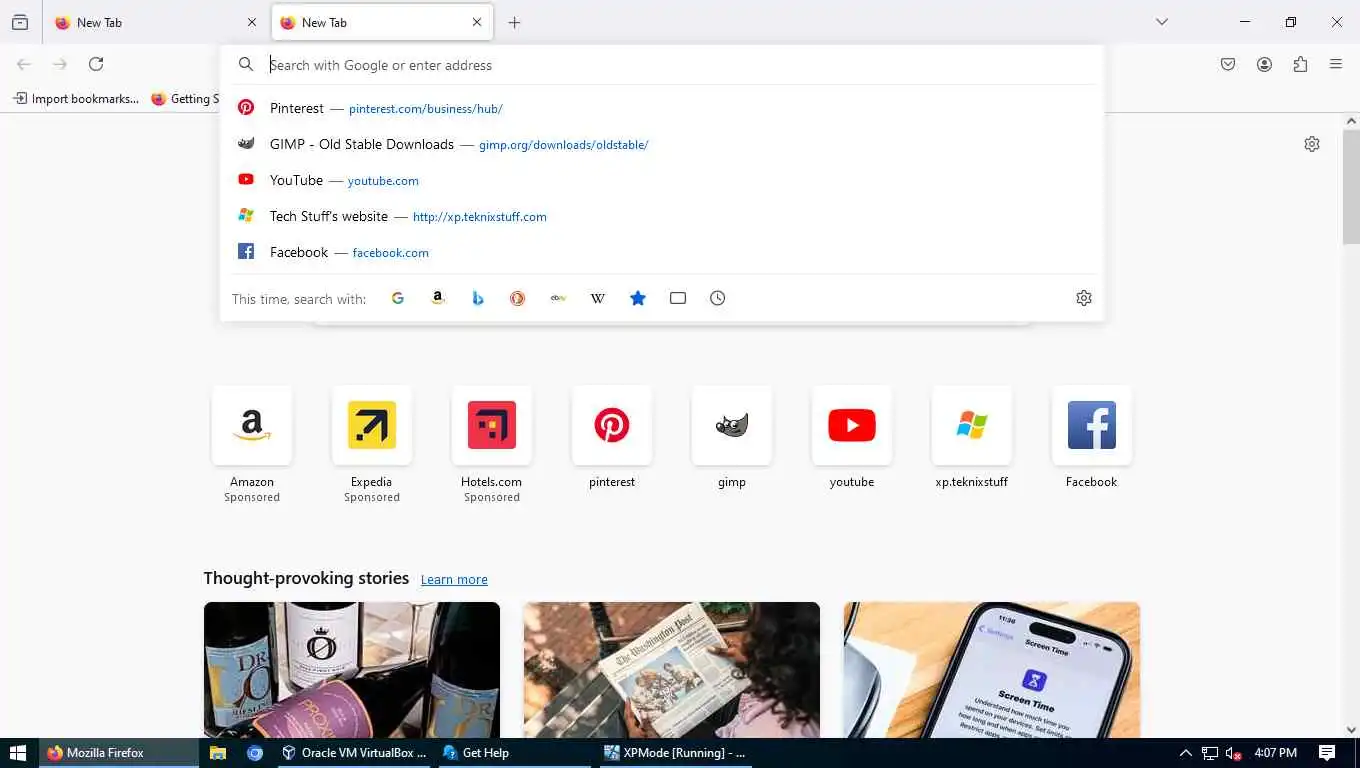Go back one page
The image size is (1360, 768).
[24, 64]
